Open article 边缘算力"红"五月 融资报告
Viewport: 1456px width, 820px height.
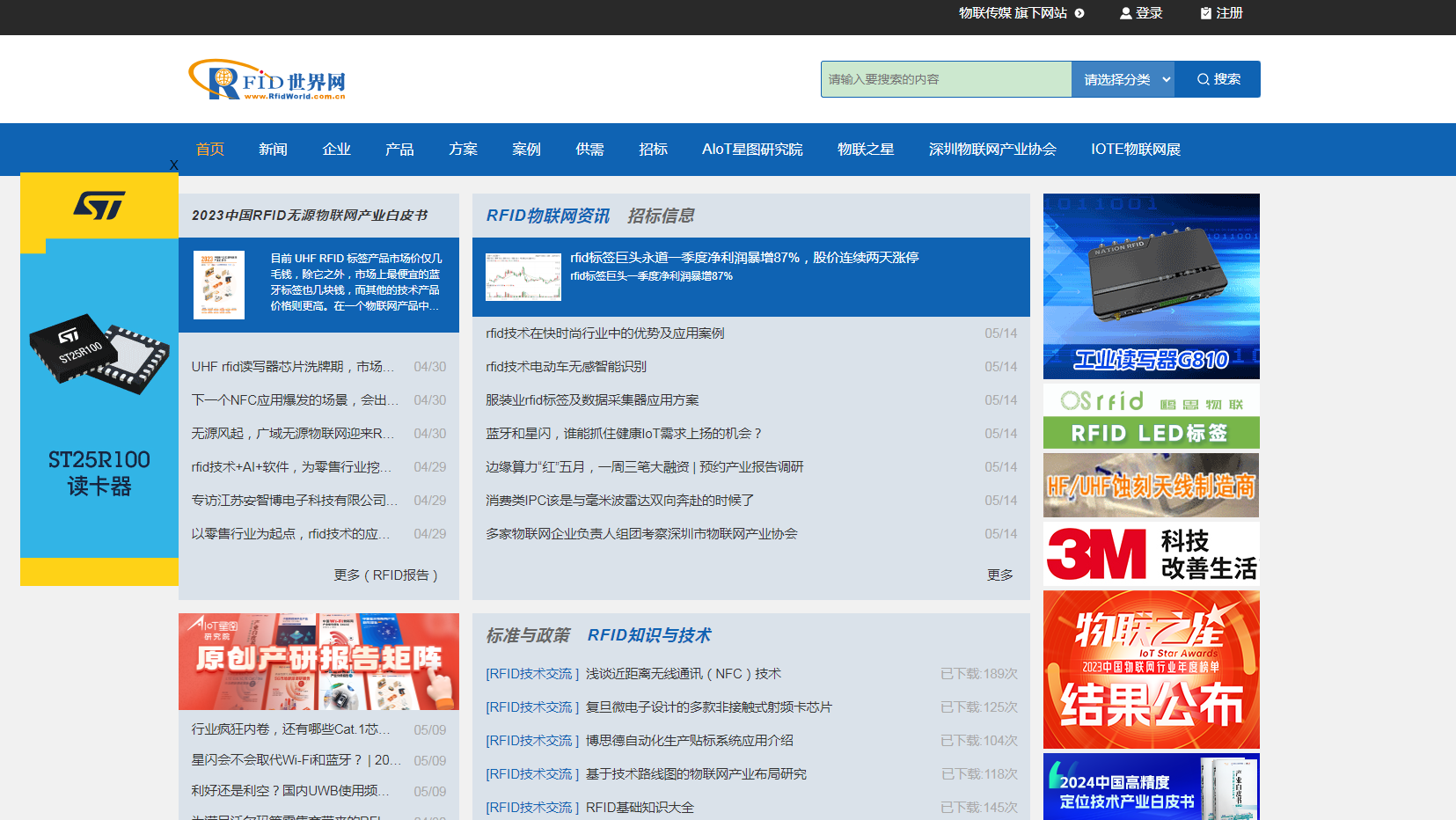tap(645, 467)
